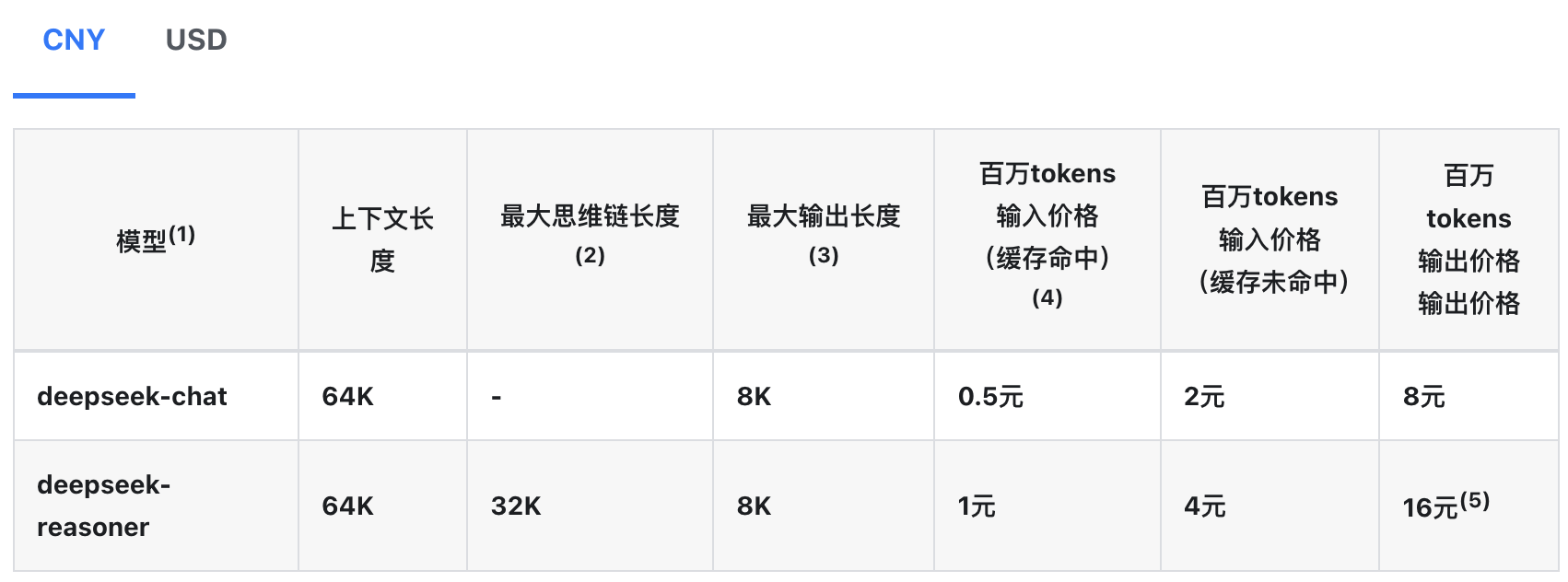Switch to the USD pricing tab
The height and width of the screenshot is (582, 1568).
pyautogui.click(x=196, y=40)
